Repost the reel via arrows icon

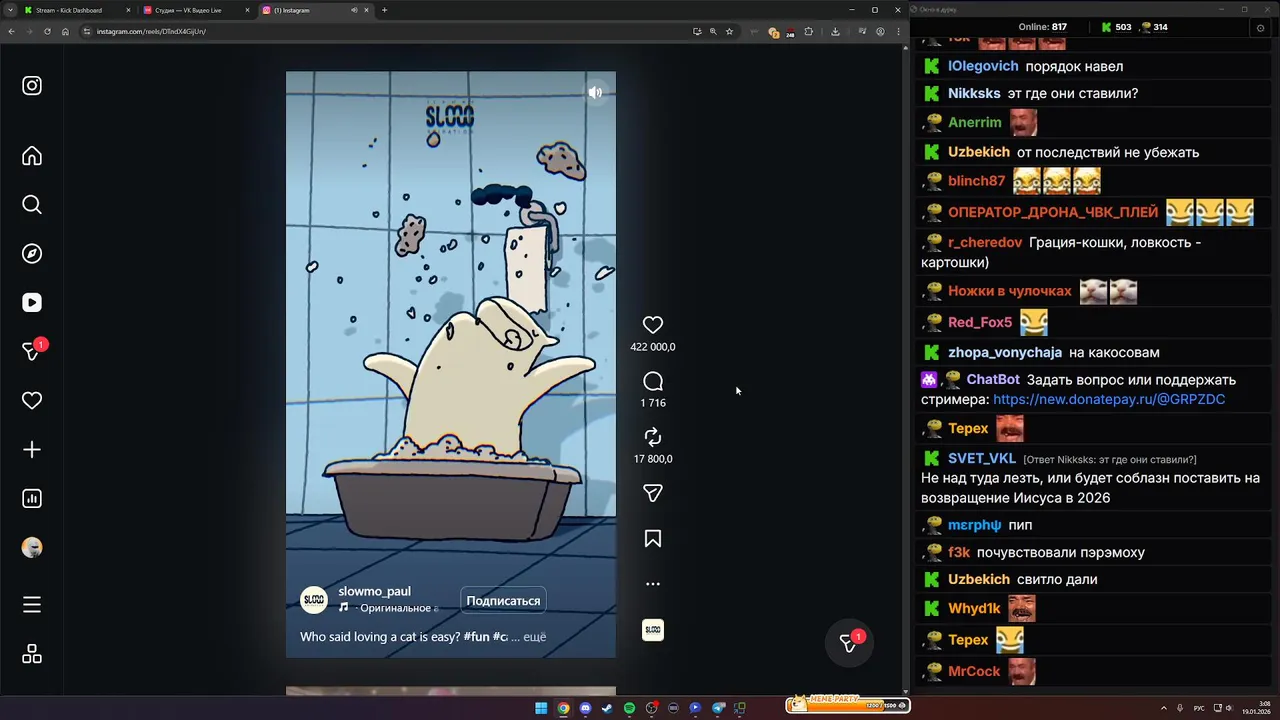[x=653, y=437]
